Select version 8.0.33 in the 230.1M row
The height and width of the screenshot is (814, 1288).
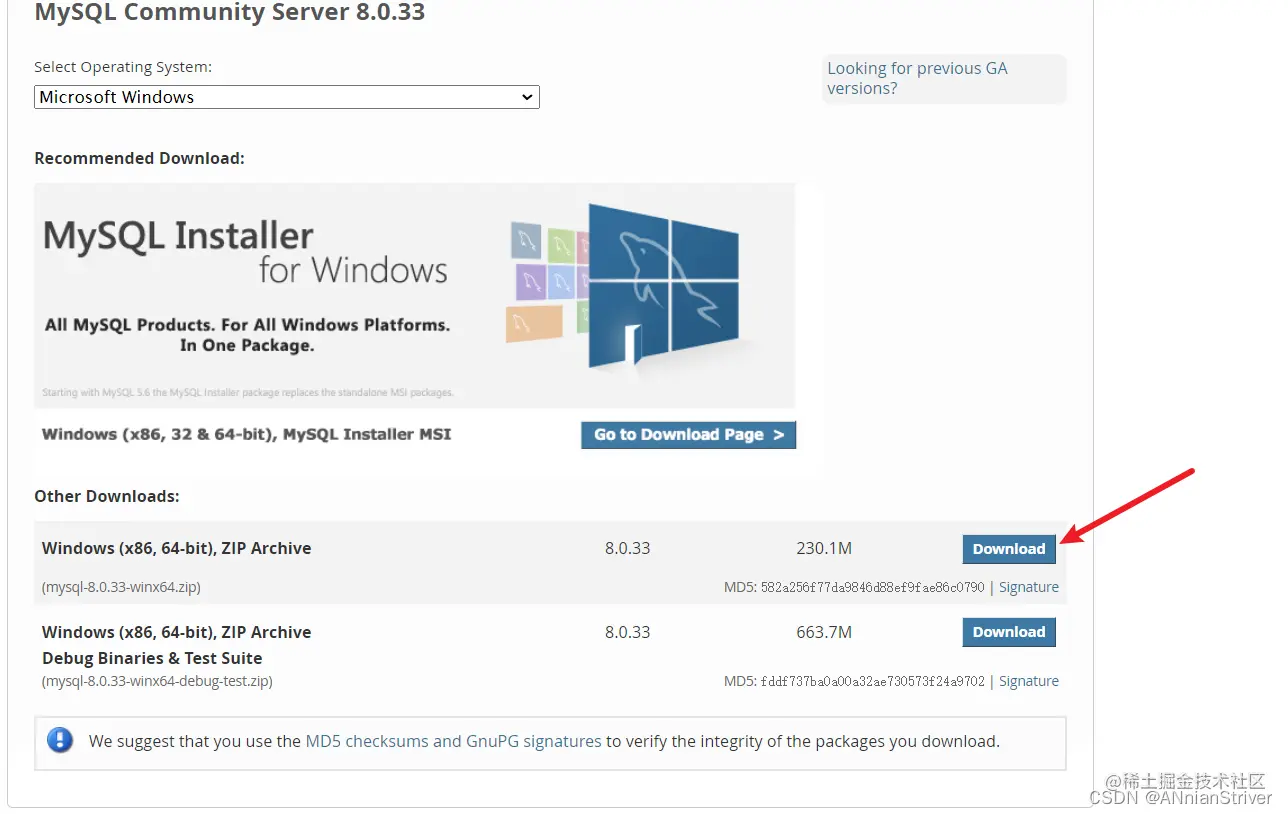tap(627, 548)
